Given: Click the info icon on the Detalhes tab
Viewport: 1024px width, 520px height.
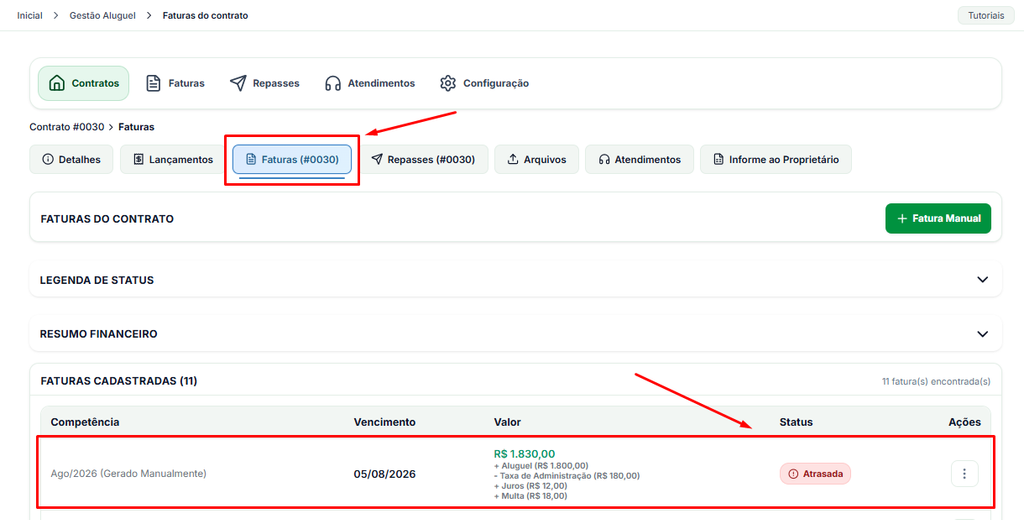Looking at the screenshot, I should click(48, 159).
